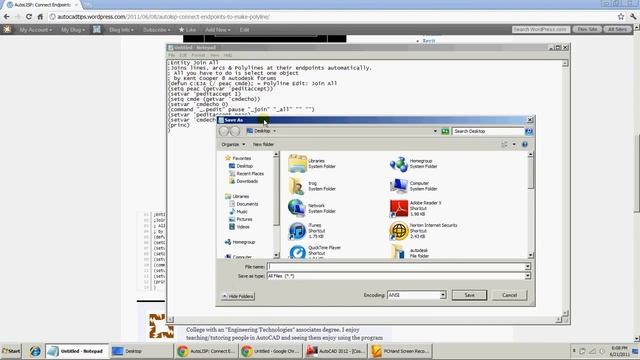Cancel the Save As dialog
640x360 pixels.
click(x=509, y=295)
